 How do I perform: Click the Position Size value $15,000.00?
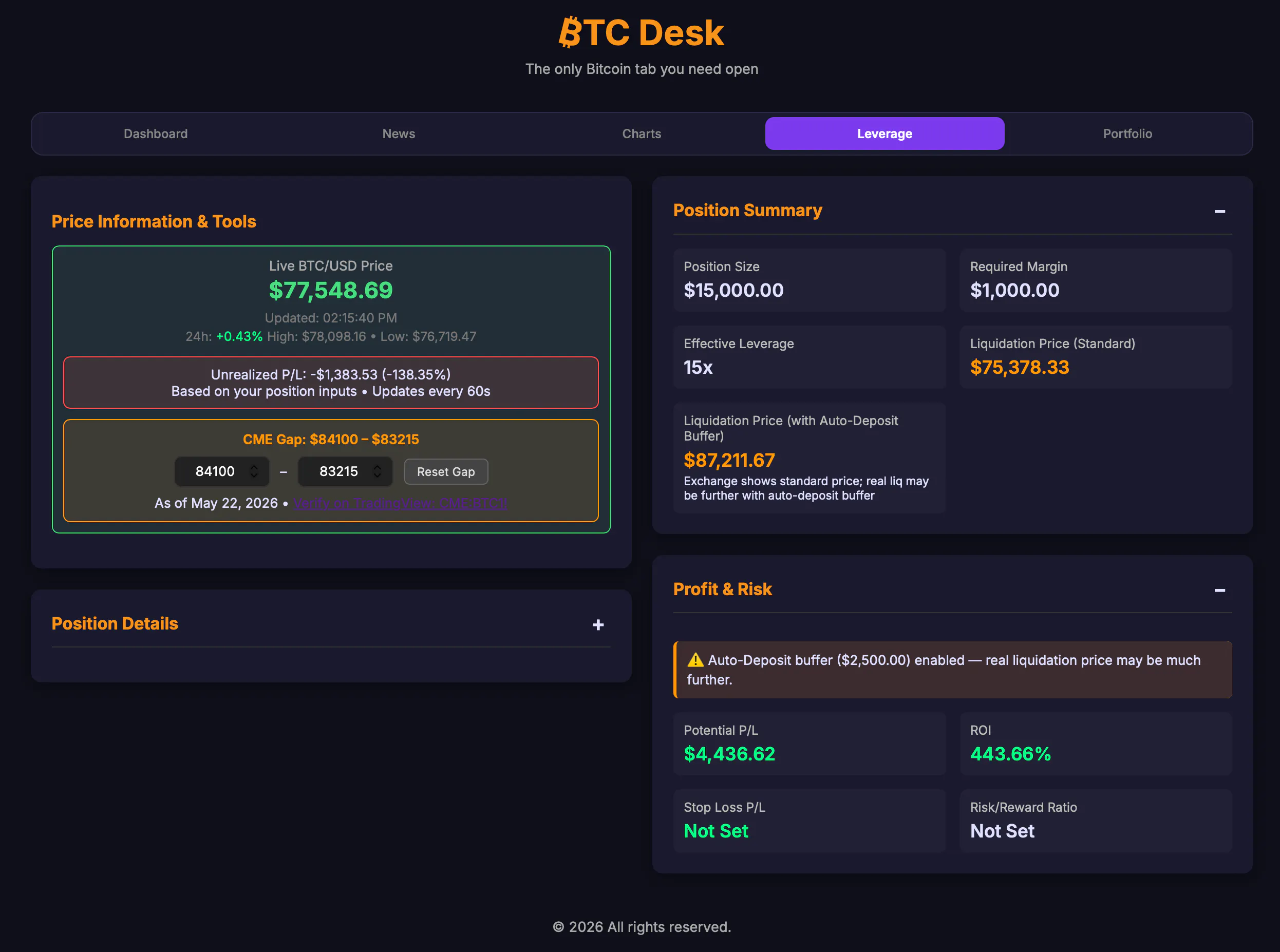click(x=733, y=290)
